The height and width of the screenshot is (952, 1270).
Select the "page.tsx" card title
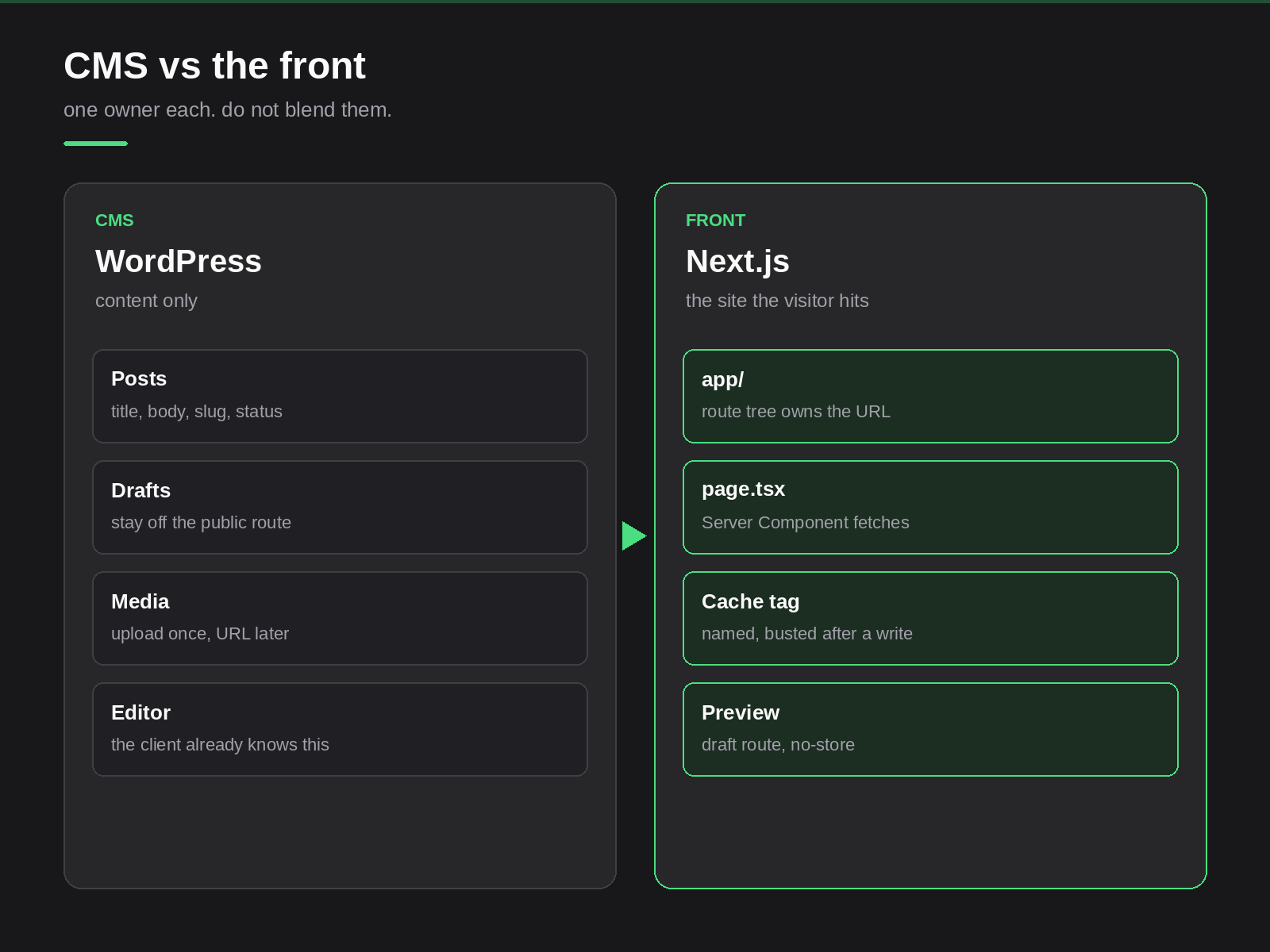[743, 489]
